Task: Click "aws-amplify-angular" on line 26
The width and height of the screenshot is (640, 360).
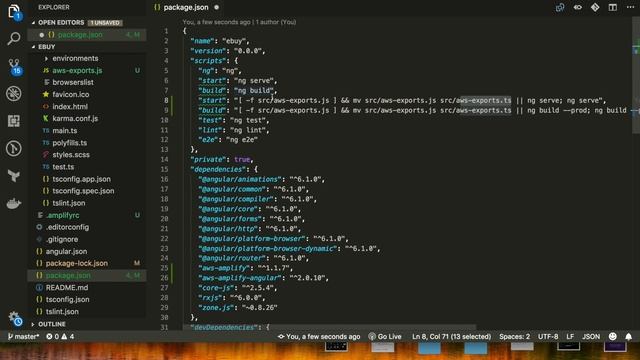Action: [240, 278]
